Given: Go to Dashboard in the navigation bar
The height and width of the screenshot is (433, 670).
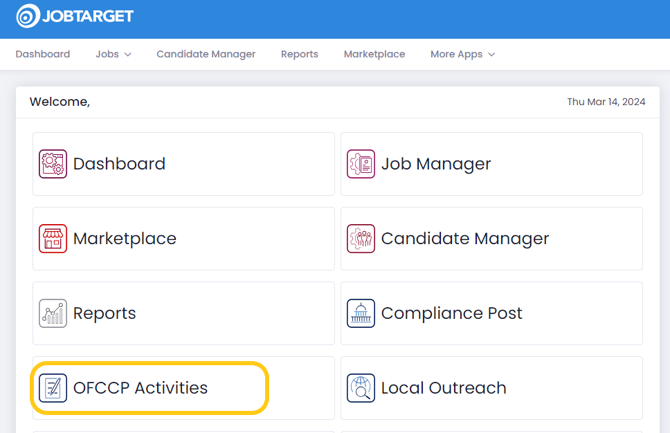Looking at the screenshot, I should 43,54.
